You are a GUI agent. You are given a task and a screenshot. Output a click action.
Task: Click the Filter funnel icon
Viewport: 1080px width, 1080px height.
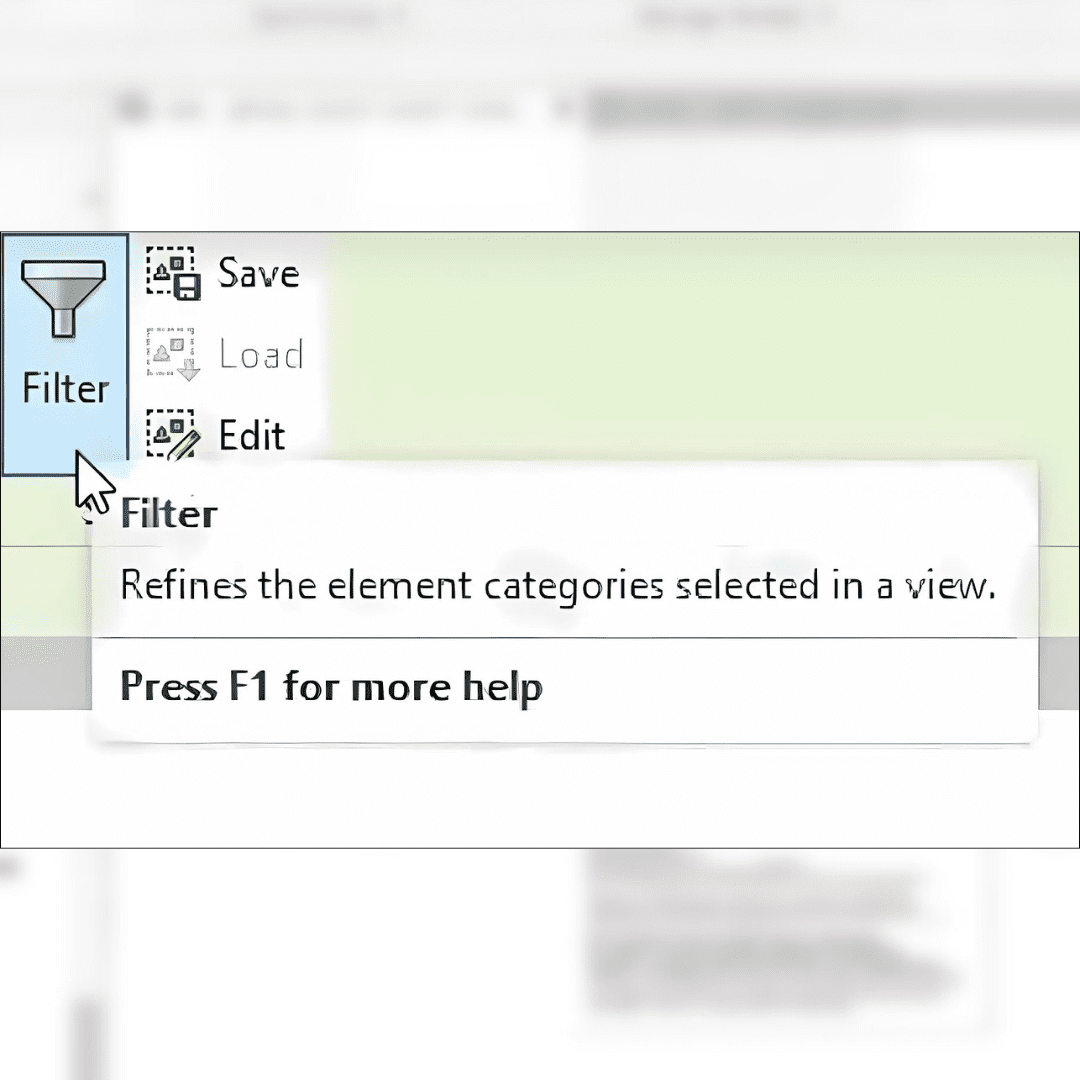pos(63,297)
